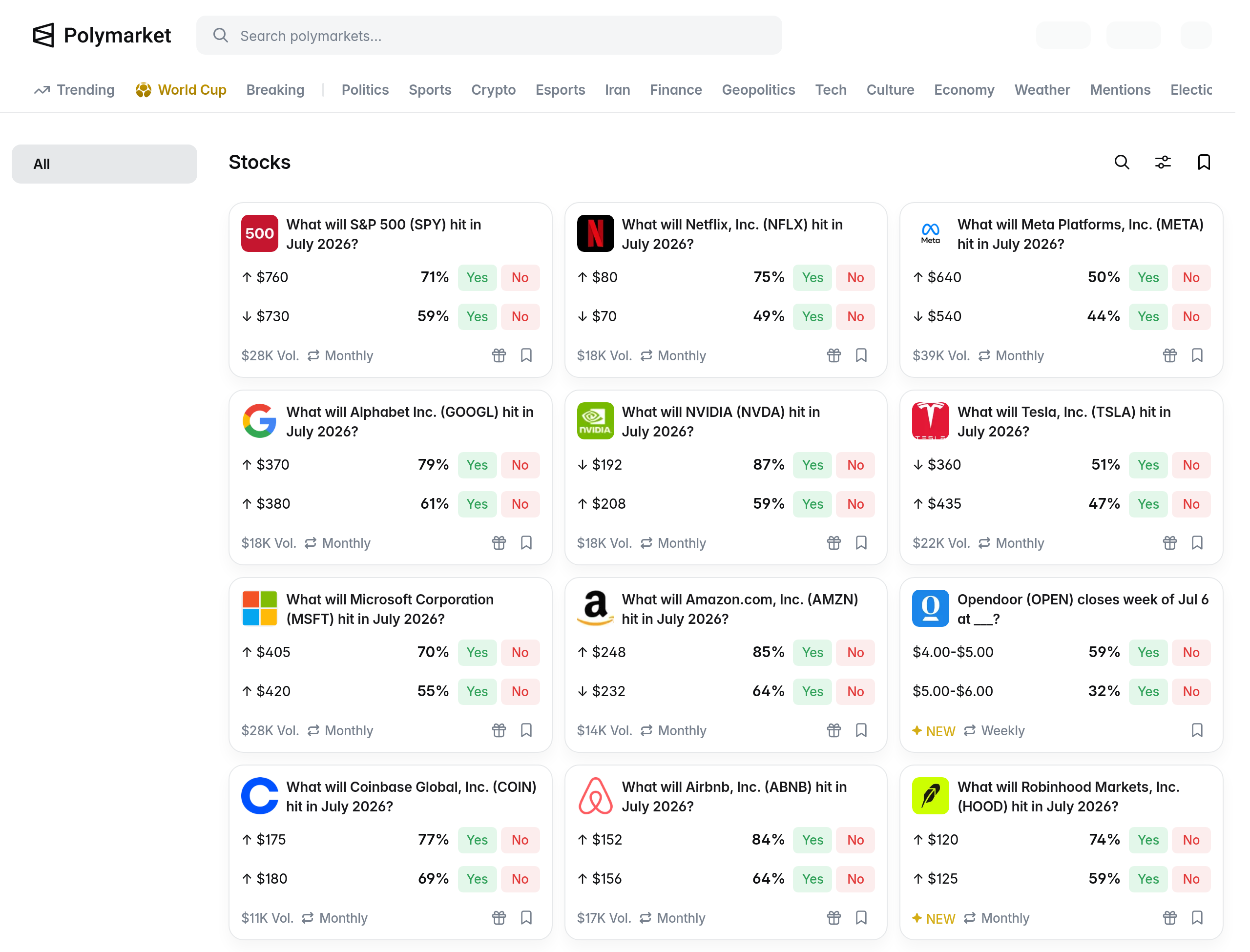Open the Opendoor closes week market
This screenshot has height=952, width=1250.
tap(1083, 609)
